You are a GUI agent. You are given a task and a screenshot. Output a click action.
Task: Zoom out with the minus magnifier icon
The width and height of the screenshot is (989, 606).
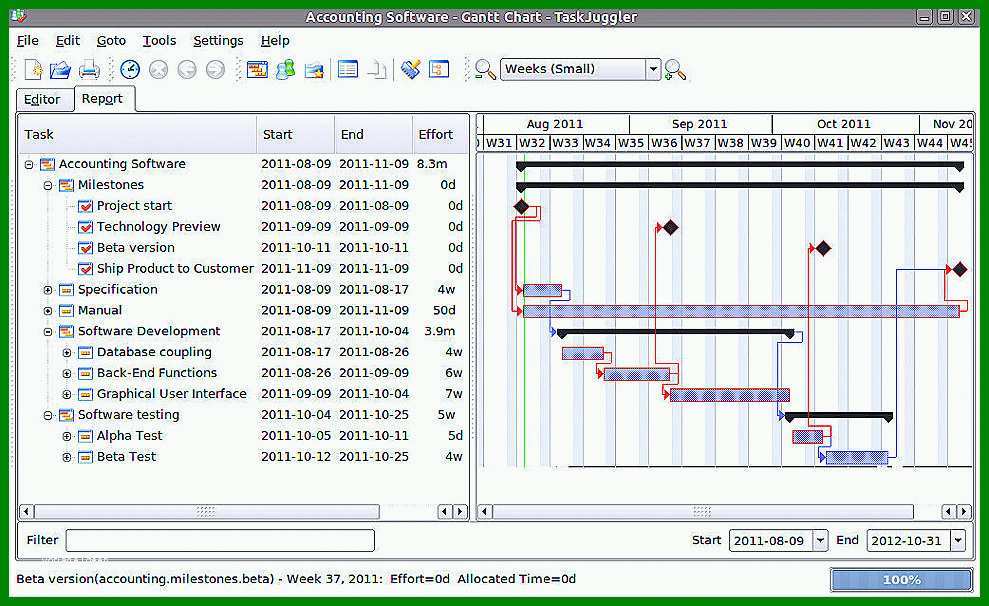point(485,69)
